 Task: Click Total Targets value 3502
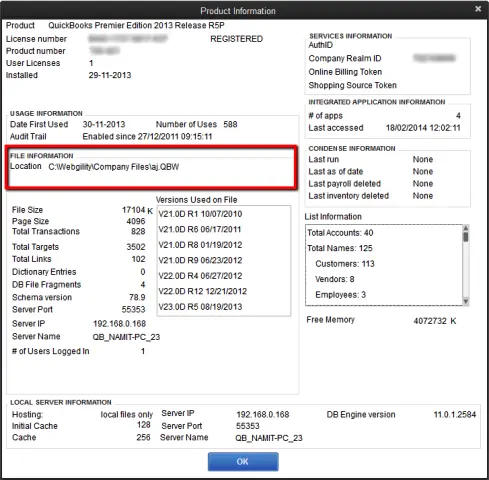click(136, 247)
